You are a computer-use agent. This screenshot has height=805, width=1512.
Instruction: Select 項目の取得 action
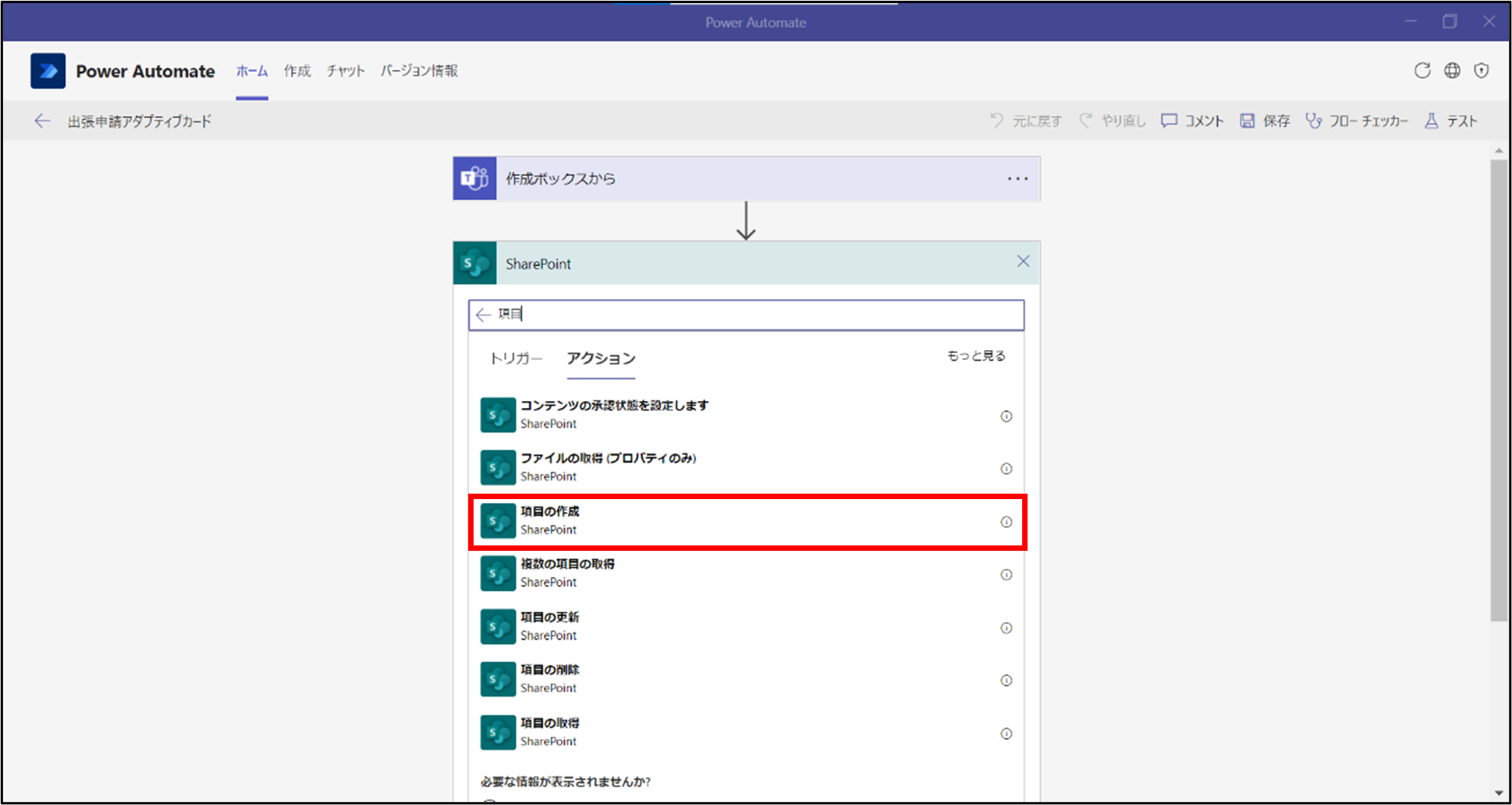(746, 732)
